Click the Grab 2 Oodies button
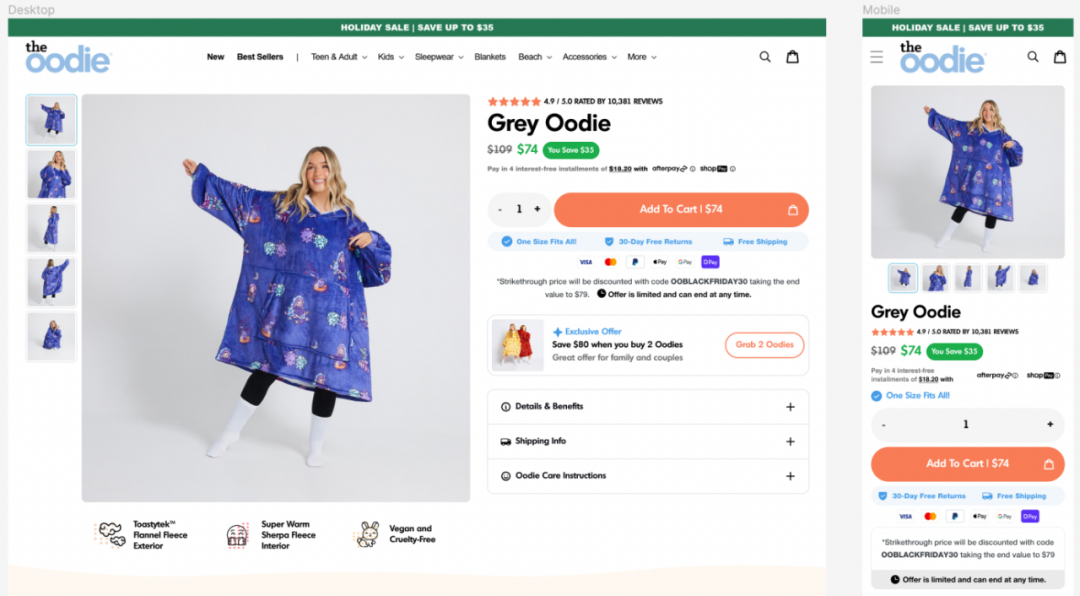Image resolution: width=1080 pixels, height=596 pixels. coord(764,345)
